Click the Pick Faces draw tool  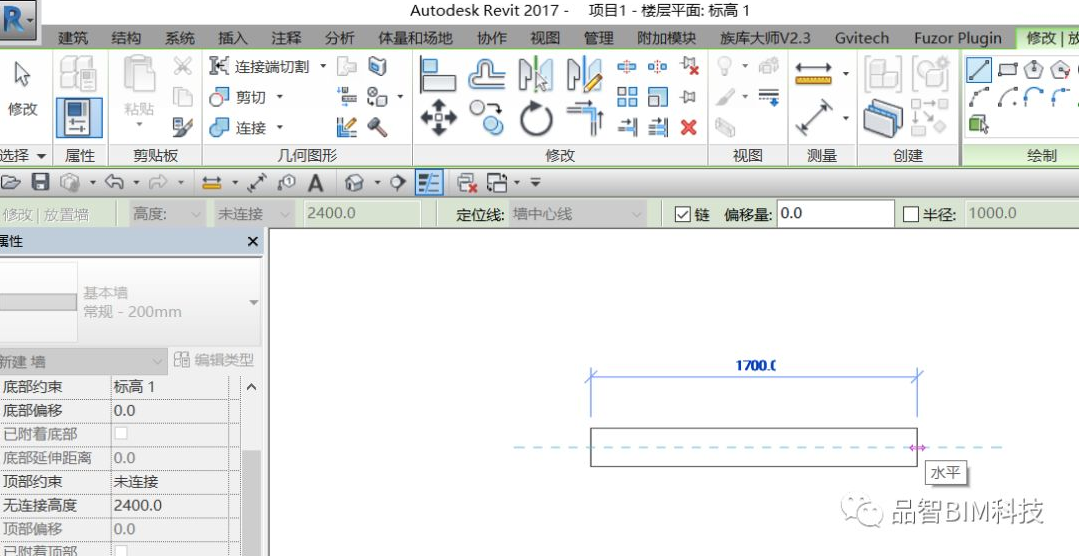click(978, 125)
